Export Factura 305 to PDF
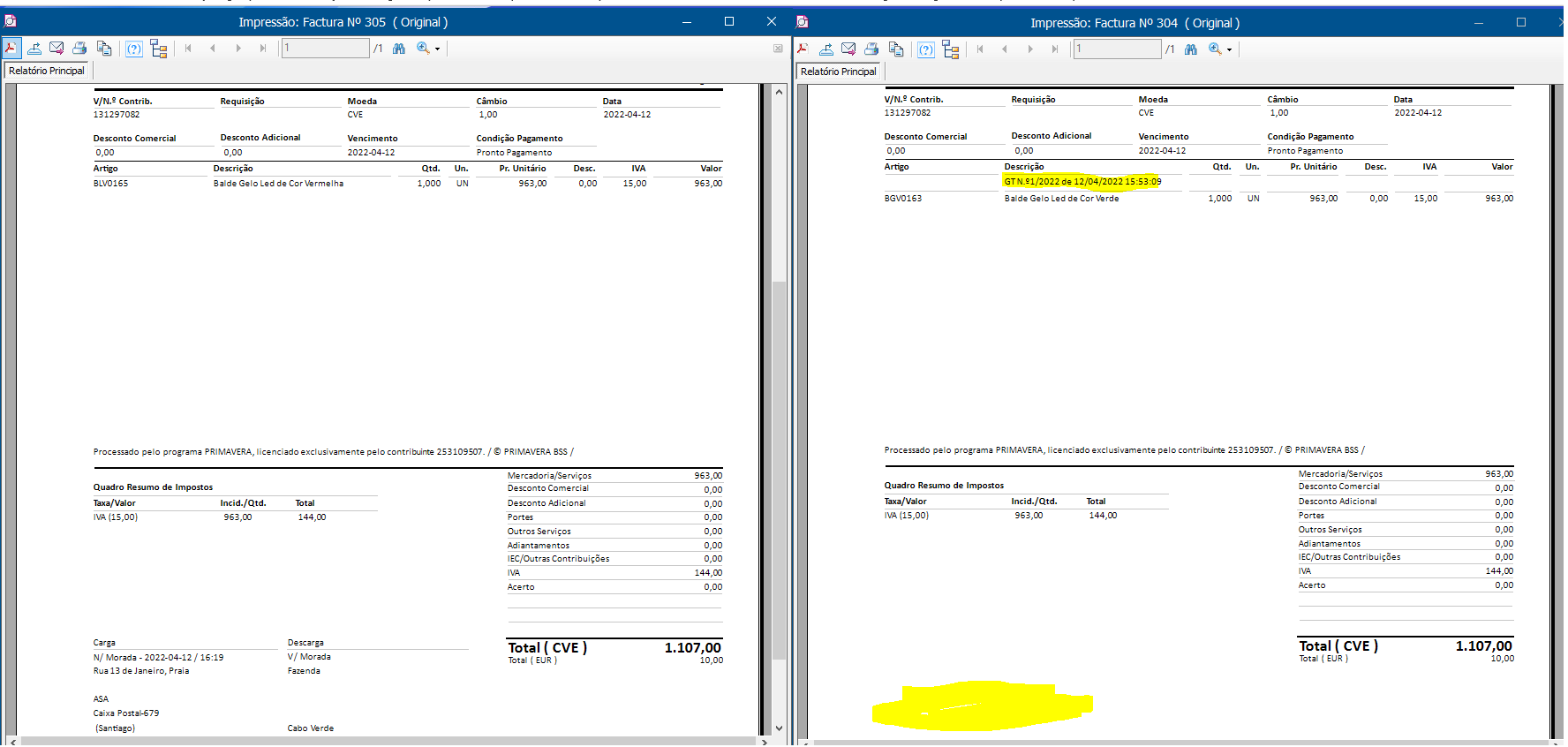The width and height of the screenshot is (1568, 747). coord(11,49)
